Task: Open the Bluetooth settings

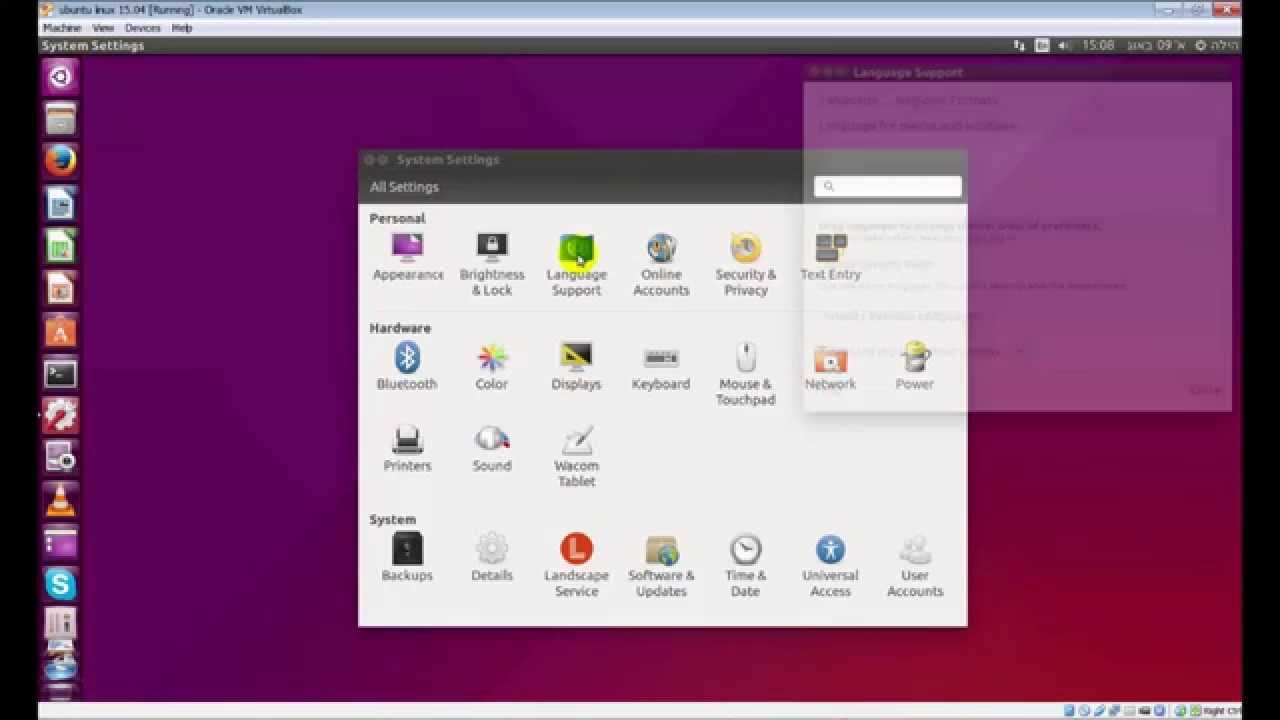Action: pyautogui.click(x=407, y=366)
